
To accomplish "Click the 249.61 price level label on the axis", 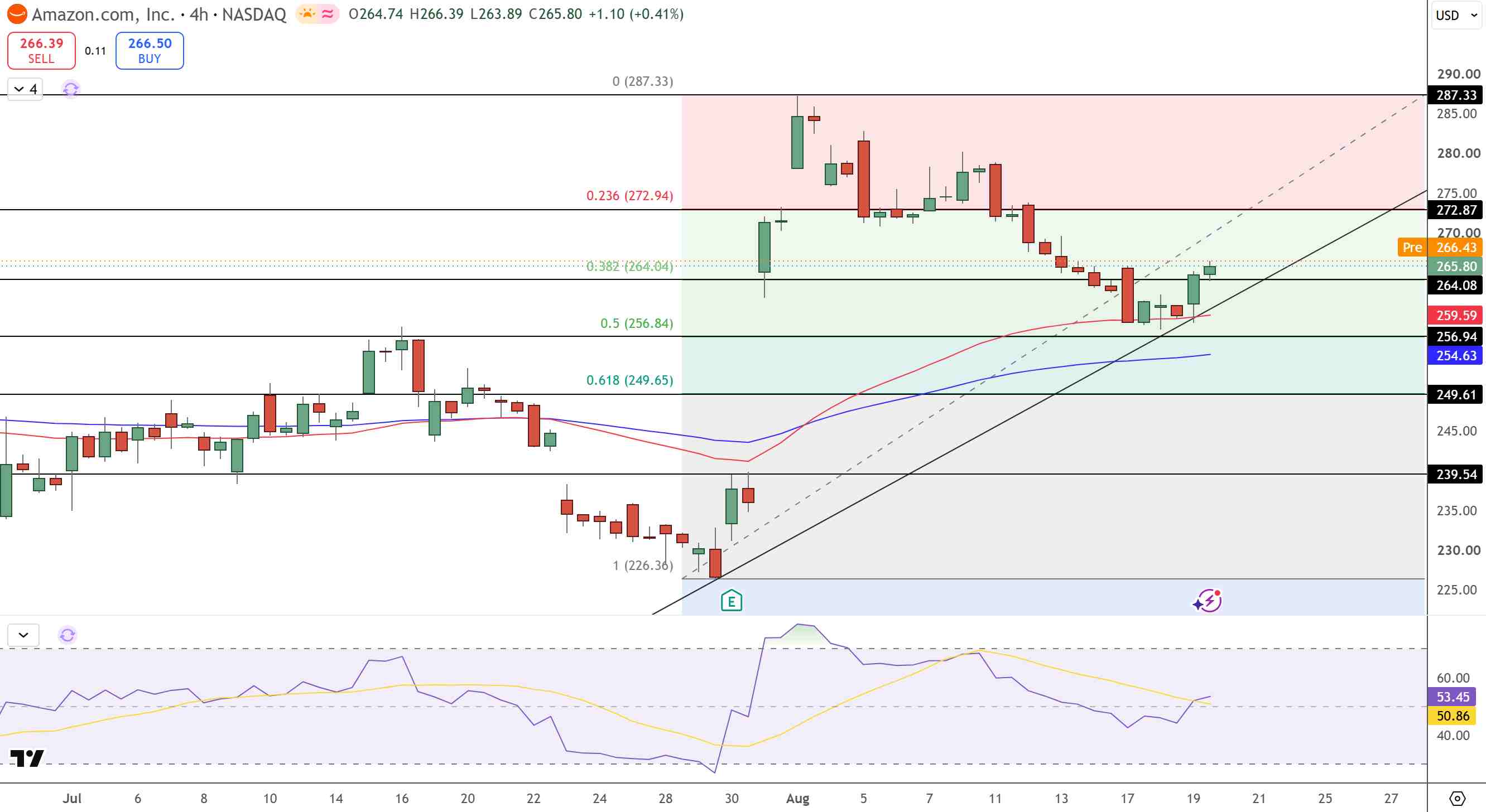I will 1455,395.
